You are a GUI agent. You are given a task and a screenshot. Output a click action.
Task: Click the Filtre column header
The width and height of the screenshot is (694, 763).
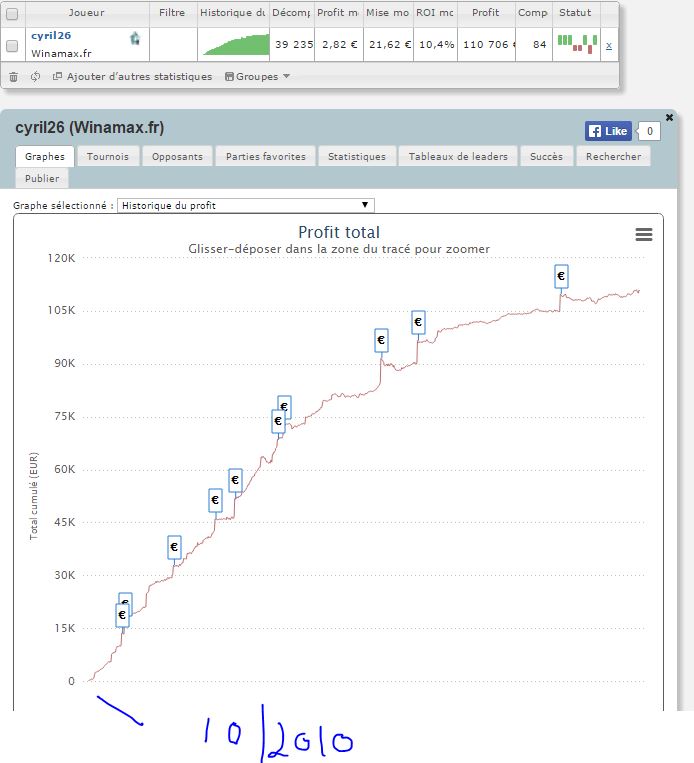click(x=172, y=13)
